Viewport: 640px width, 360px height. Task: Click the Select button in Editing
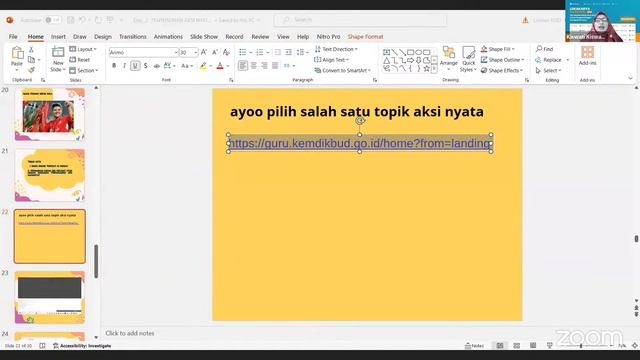[548, 71]
